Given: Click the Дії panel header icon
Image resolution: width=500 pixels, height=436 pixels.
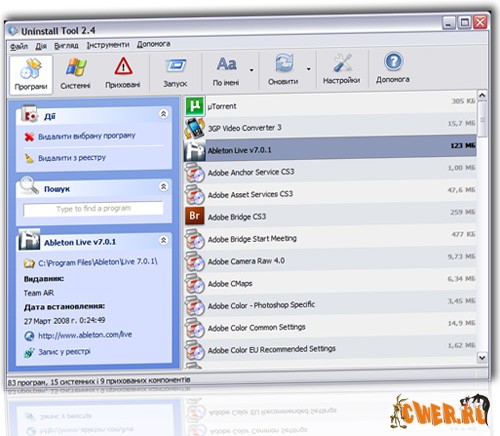Looking at the screenshot, I should (x=29, y=114).
